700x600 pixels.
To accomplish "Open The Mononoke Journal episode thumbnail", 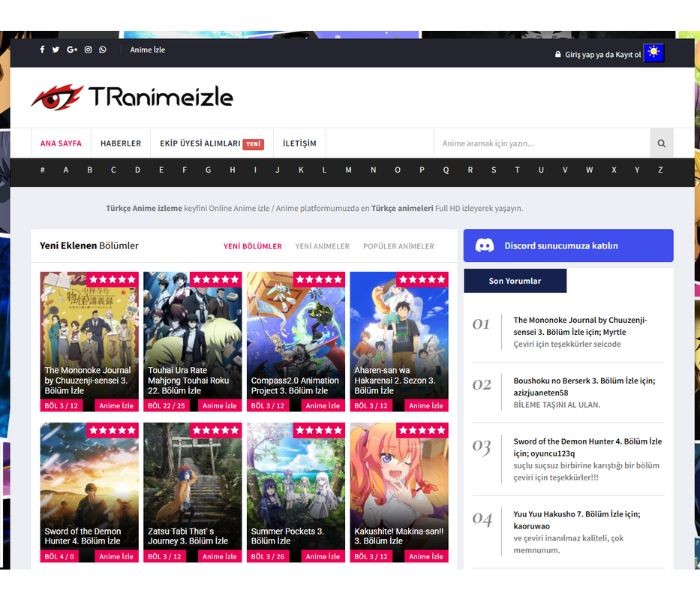I will (90, 335).
